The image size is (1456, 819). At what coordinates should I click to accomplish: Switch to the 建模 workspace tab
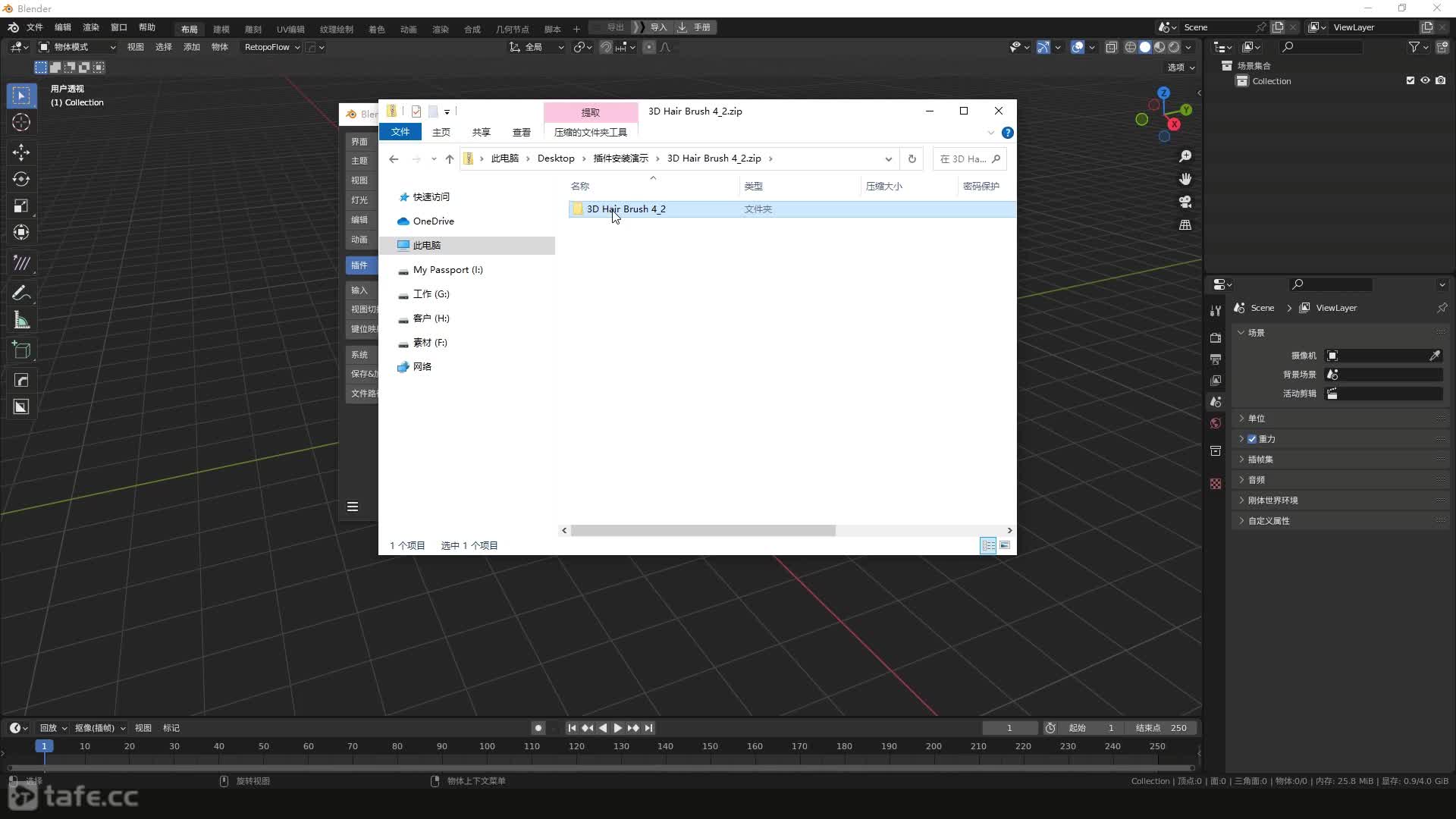click(221, 29)
